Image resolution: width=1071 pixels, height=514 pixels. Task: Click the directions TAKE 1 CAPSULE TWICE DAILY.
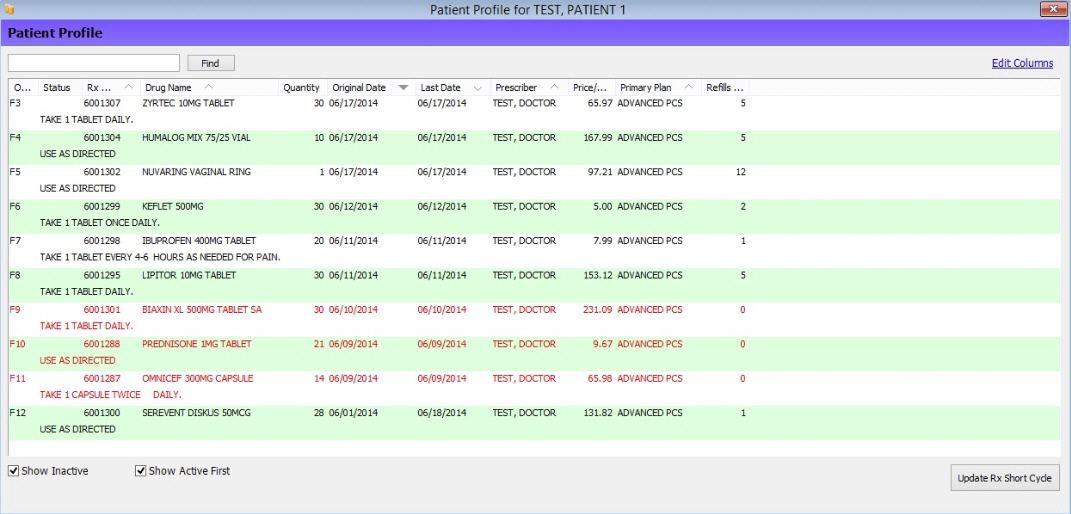111,395
